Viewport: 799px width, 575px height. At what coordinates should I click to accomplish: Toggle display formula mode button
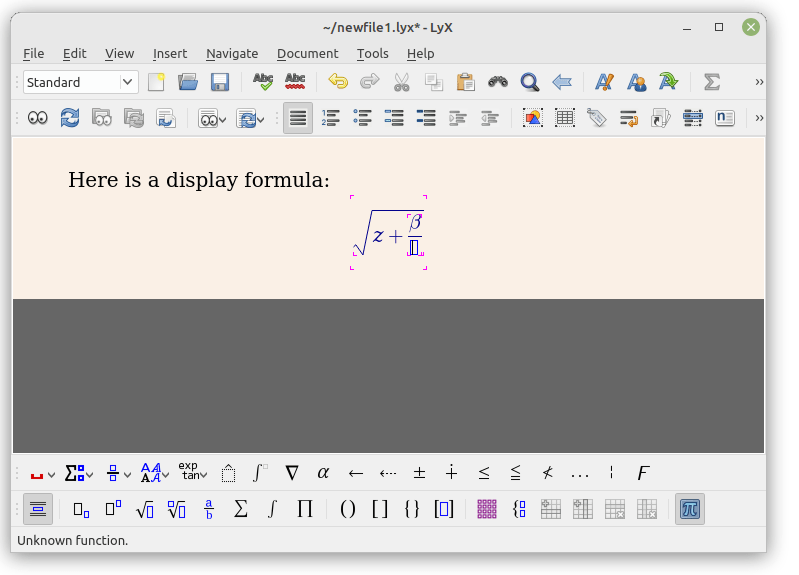pos(38,509)
